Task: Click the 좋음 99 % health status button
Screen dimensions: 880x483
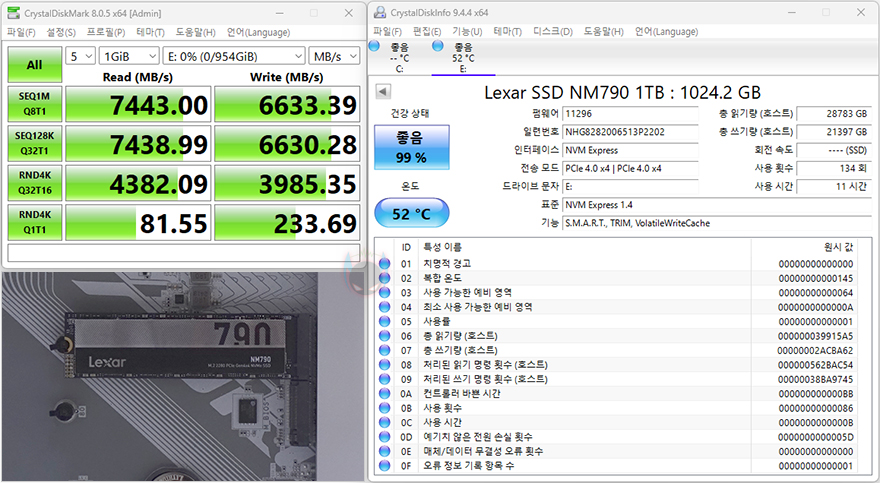Action: pos(412,147)
